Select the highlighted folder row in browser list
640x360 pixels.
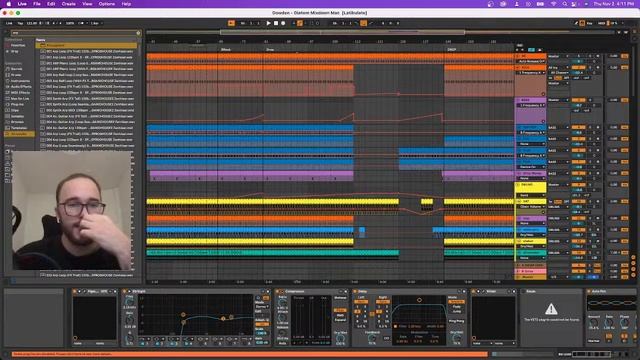(87, 45)
